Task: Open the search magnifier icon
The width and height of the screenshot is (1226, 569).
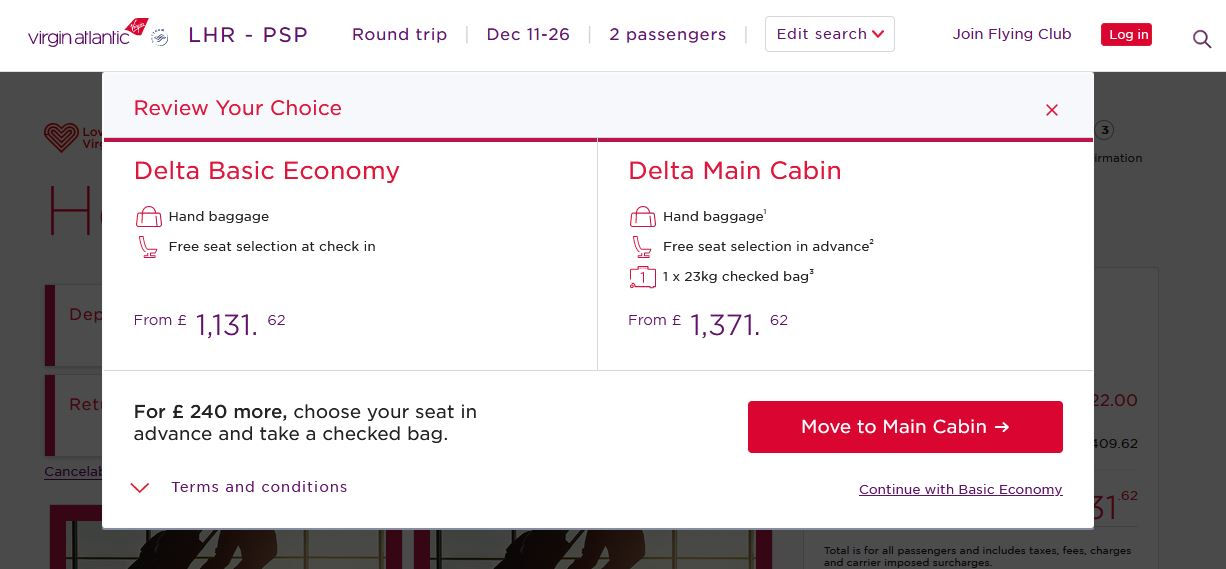Action: 1201,39
